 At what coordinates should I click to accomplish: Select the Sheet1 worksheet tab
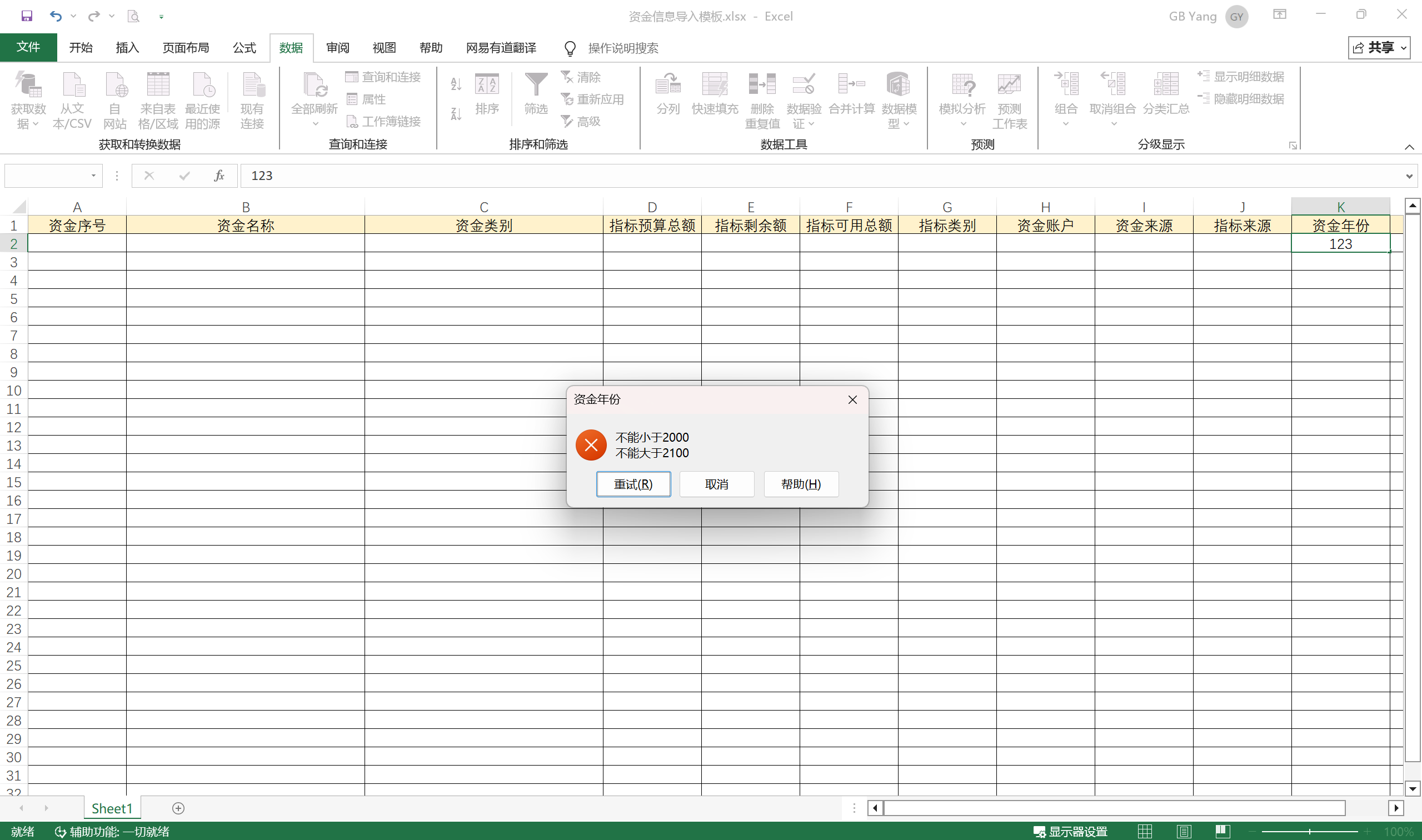click(112, 808)
